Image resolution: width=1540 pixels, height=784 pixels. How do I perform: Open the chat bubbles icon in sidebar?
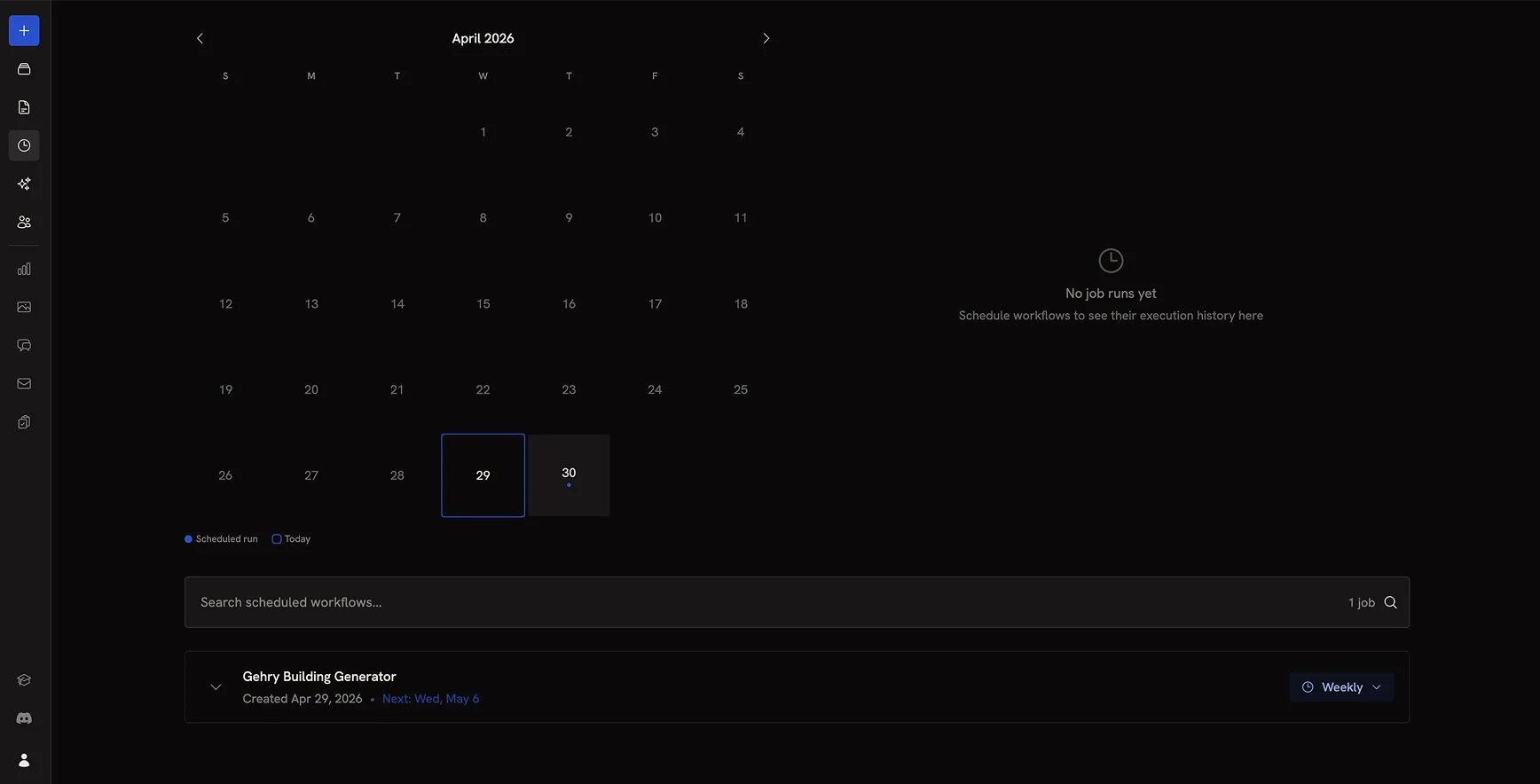click(x=24, y=345)
